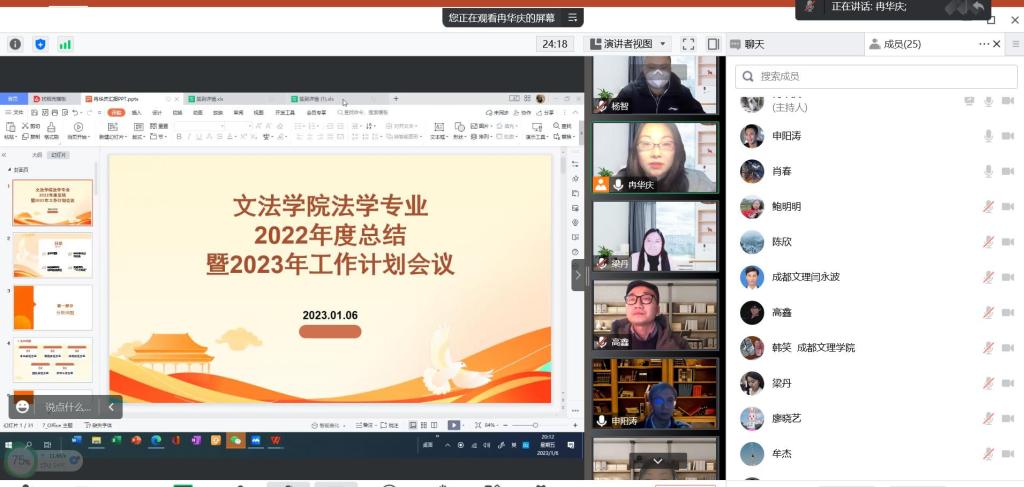
Task: Click the emoji smiley icon
Action: (x=23, y=407)
